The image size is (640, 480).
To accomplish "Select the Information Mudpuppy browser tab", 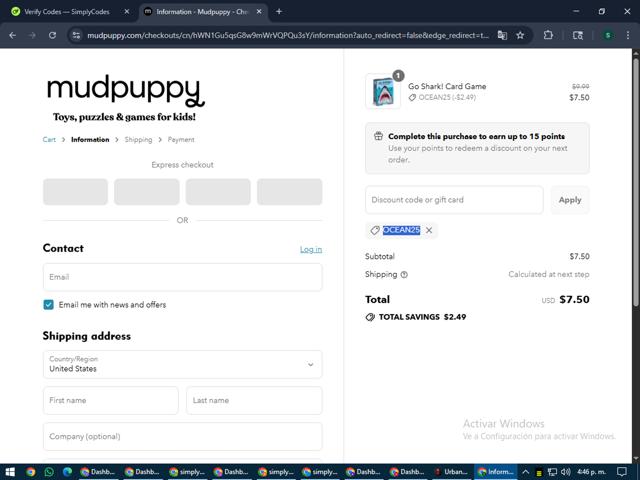I will (x=203, y=12).
